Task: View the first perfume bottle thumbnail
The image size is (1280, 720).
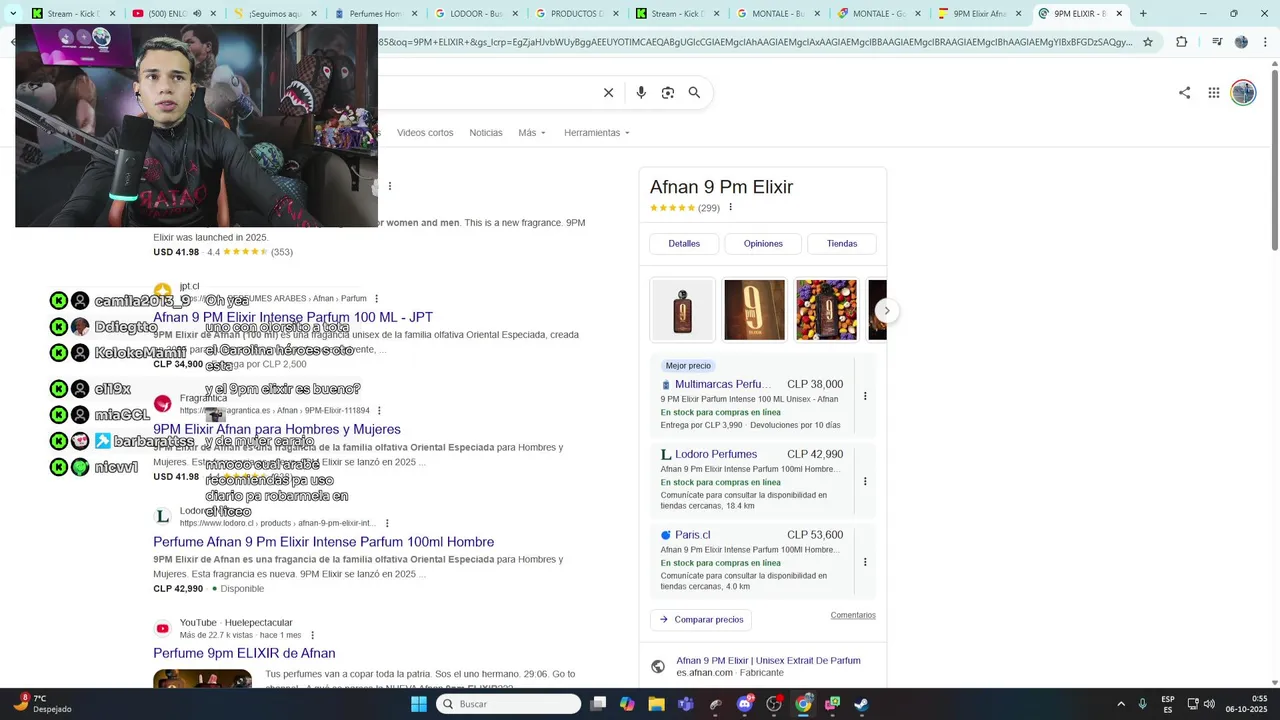Action: (x=683, y=311)
